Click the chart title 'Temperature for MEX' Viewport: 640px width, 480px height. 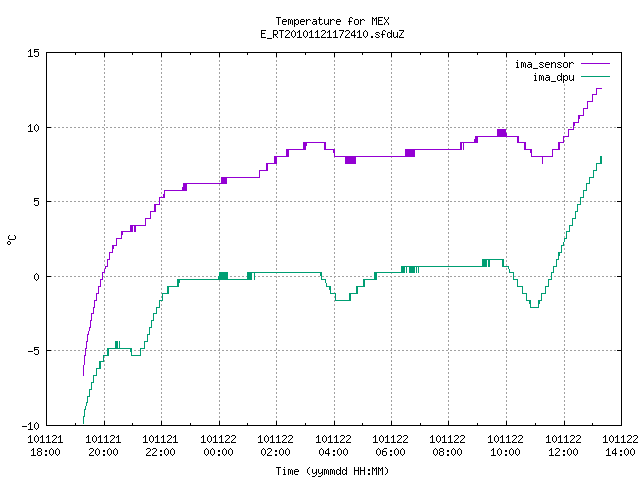pyautogui.click(x=332, y=21)
